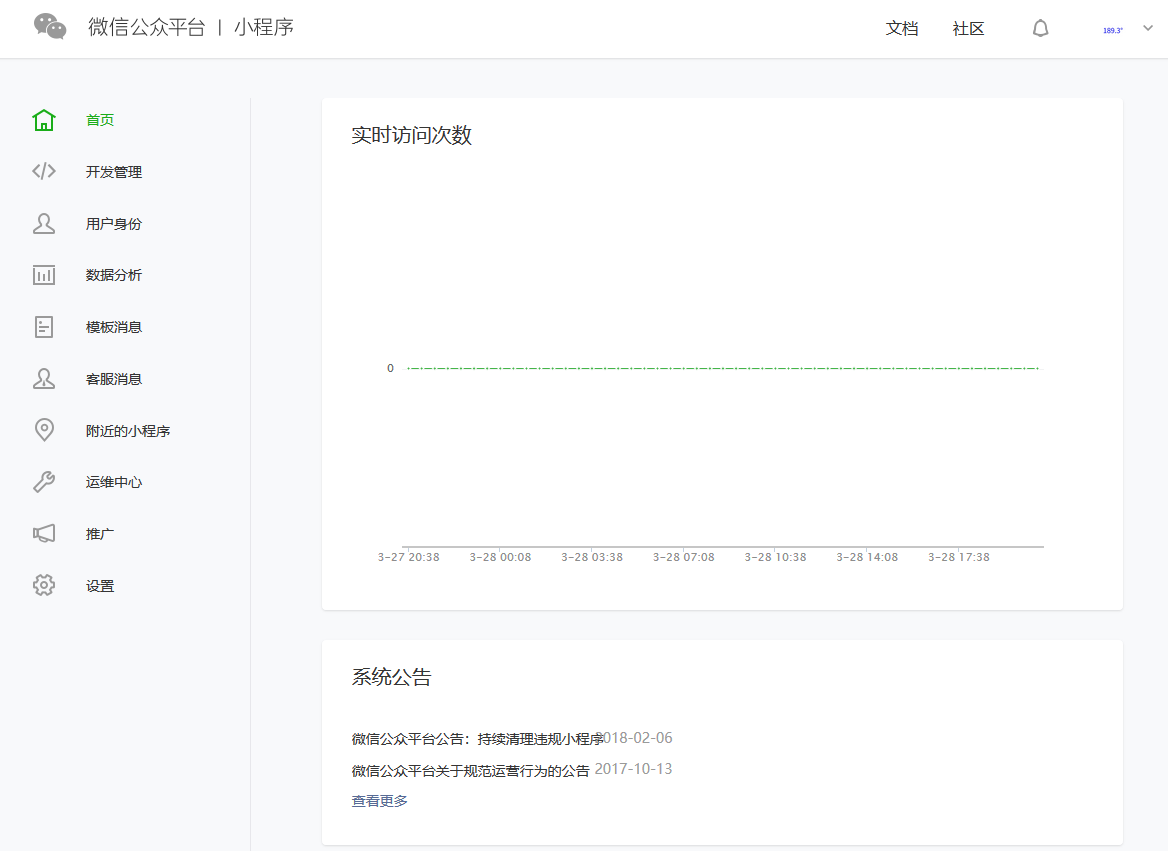Viewport: 1168px width, 851px height.
Task: Click the 小程序 header title
Action: [264, 28]
